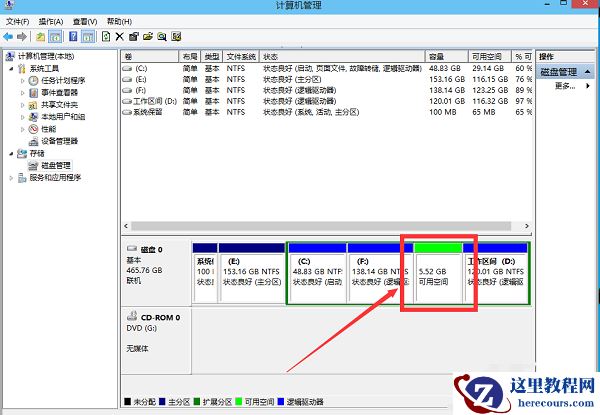Expand the 服务和应用程序 node arrow
Viewport: 600px width, 415px height.
(11, 178)
